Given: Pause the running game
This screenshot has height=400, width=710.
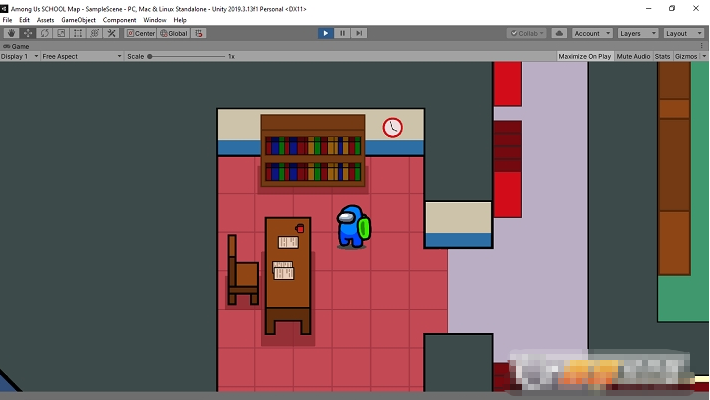Looking at the screenshot, I should click(x=342, y=33).
